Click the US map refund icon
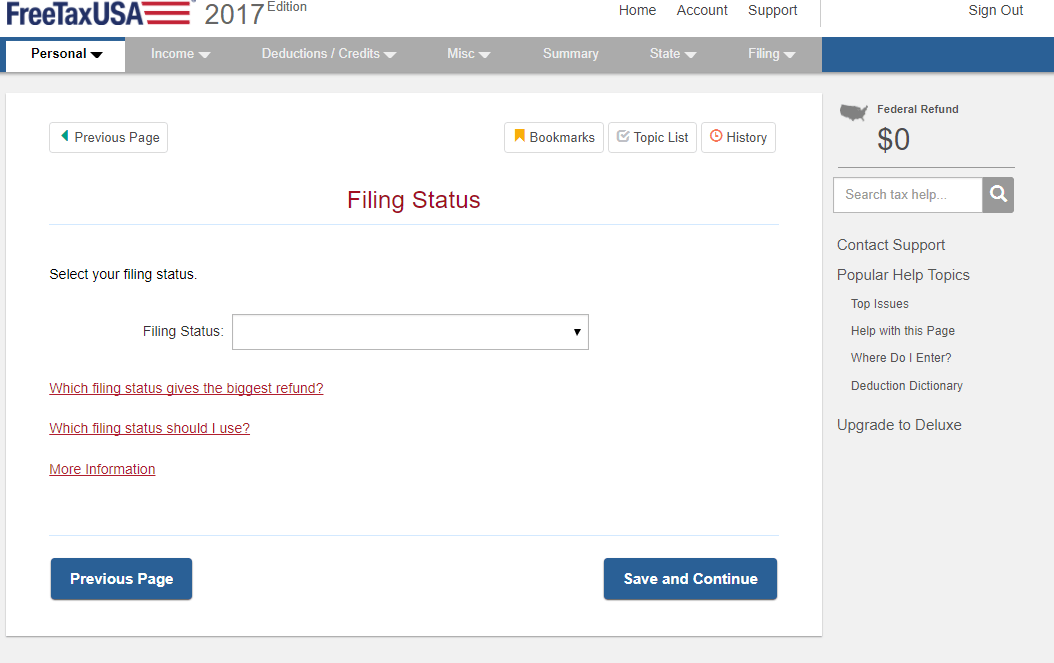1054x663 pixels. point(853,112)
